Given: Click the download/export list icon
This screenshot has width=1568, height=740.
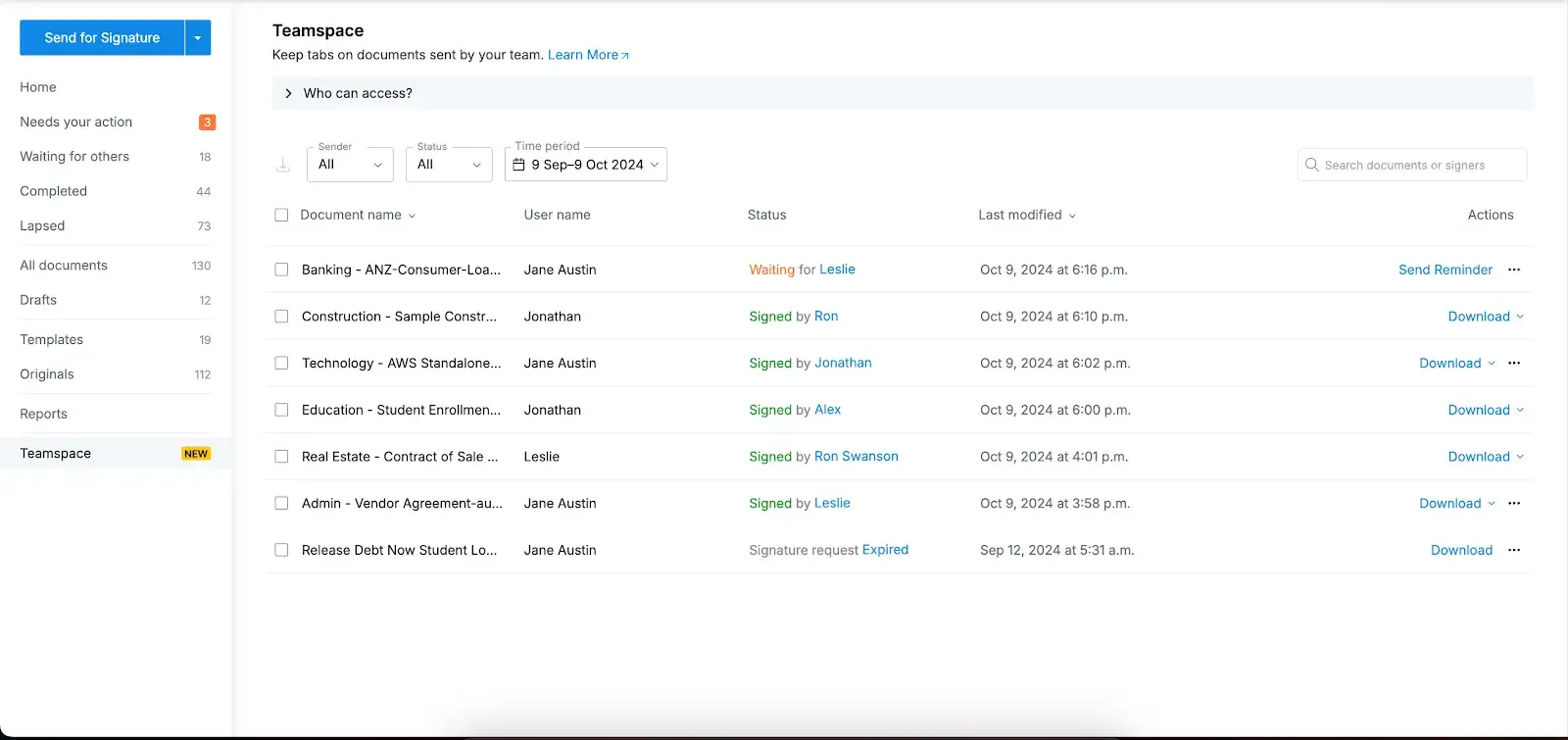Looking at the screenshot, I should coord(282,166).
